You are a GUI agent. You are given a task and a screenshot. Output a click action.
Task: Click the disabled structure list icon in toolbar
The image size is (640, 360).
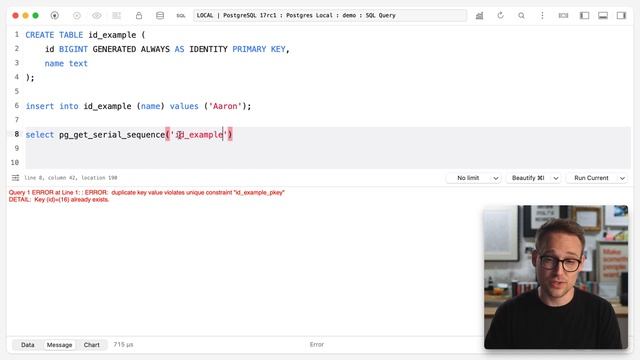pos(117,16)
